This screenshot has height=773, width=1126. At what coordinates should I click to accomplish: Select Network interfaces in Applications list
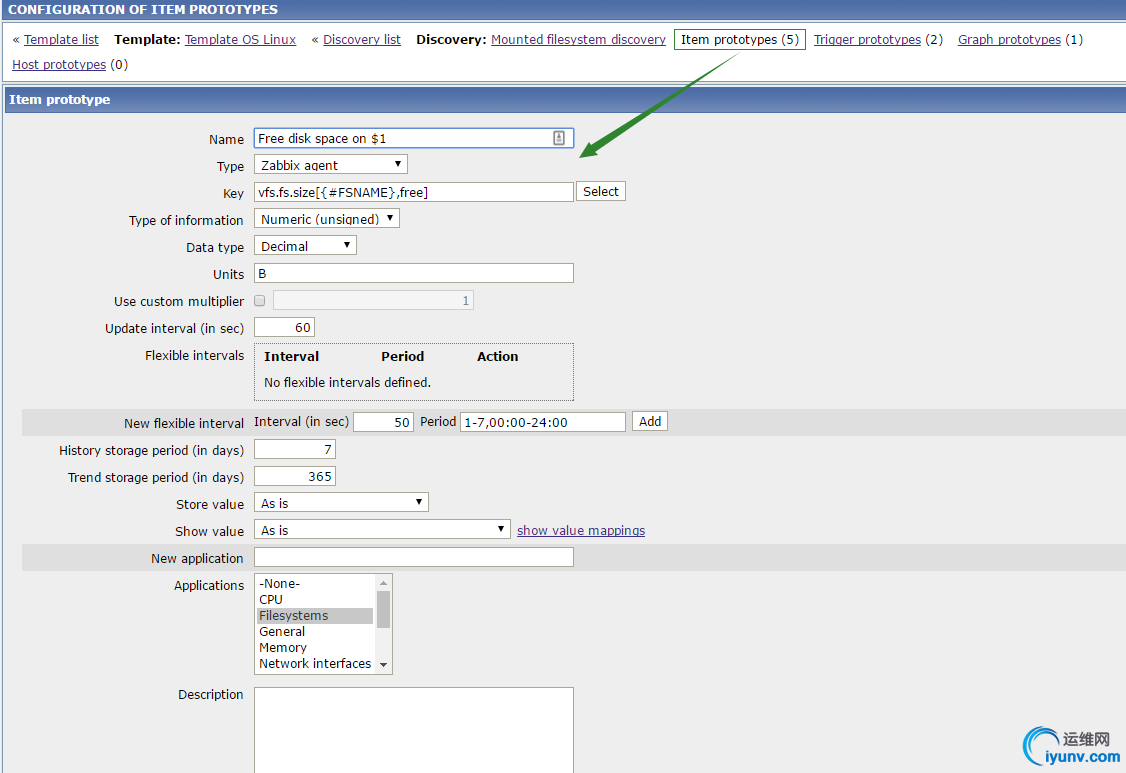(x=315, y=663)
